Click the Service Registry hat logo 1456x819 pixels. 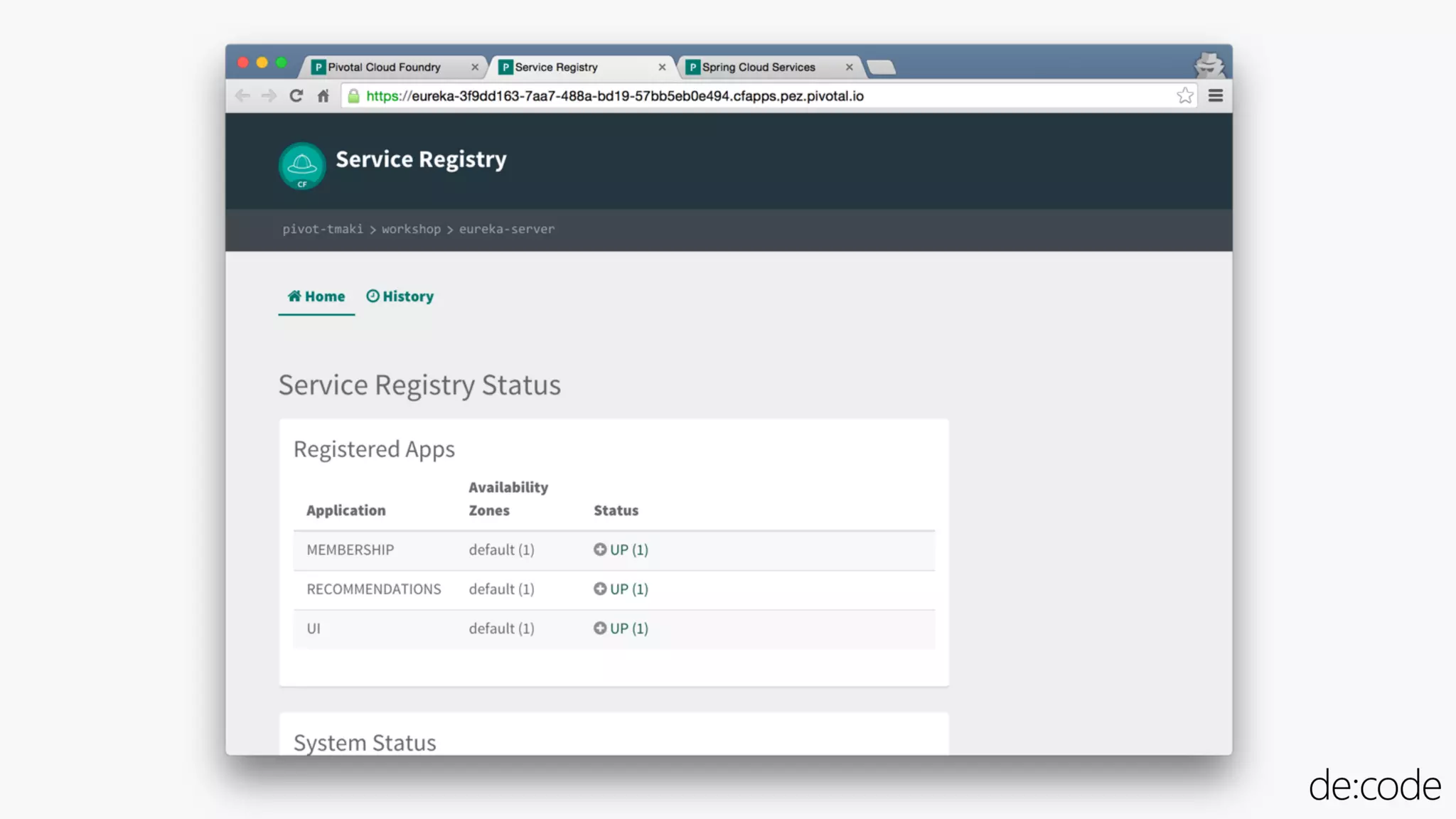(x=302, y=166)
